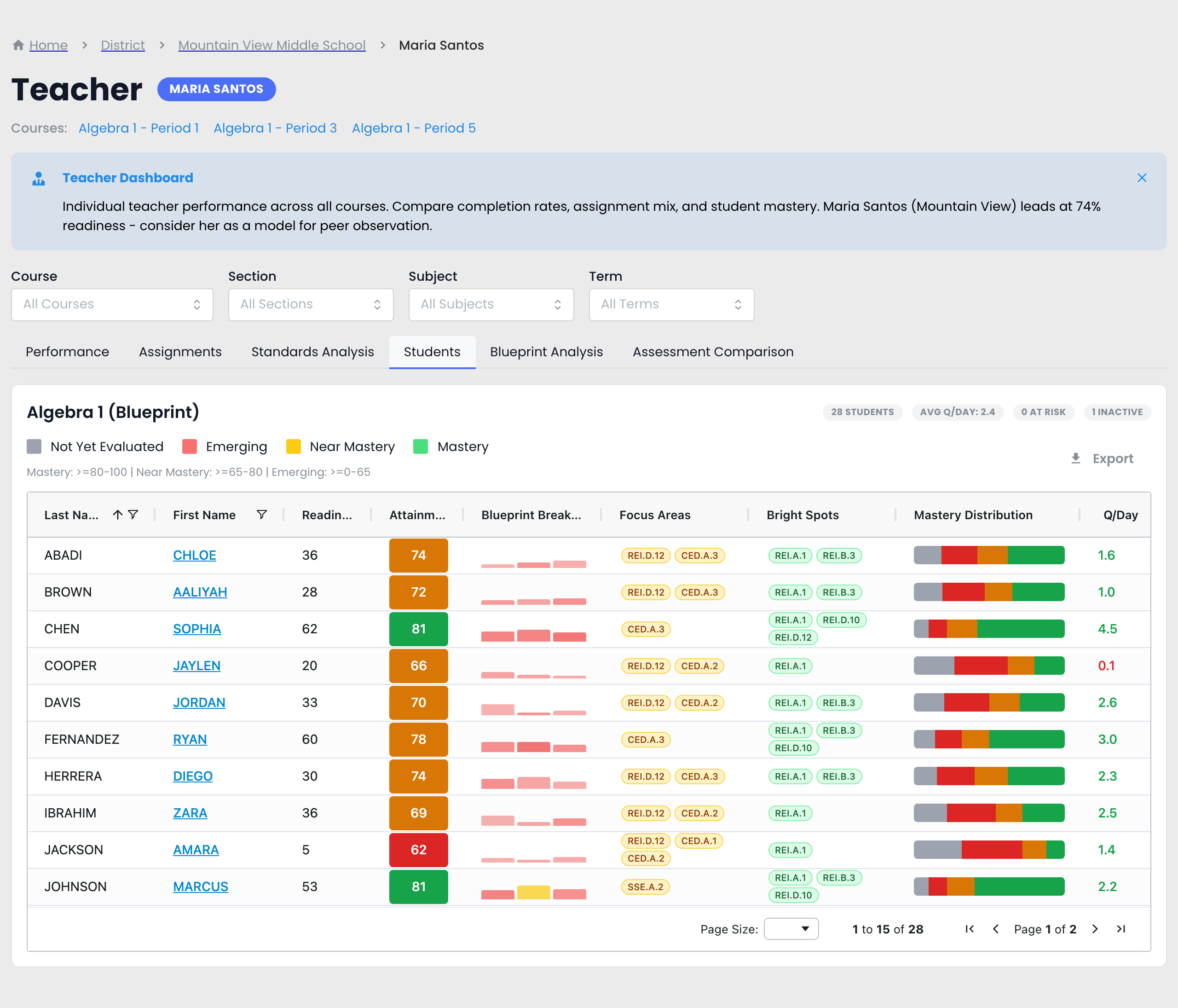Open the First Name column filter icon

point(261,515)
